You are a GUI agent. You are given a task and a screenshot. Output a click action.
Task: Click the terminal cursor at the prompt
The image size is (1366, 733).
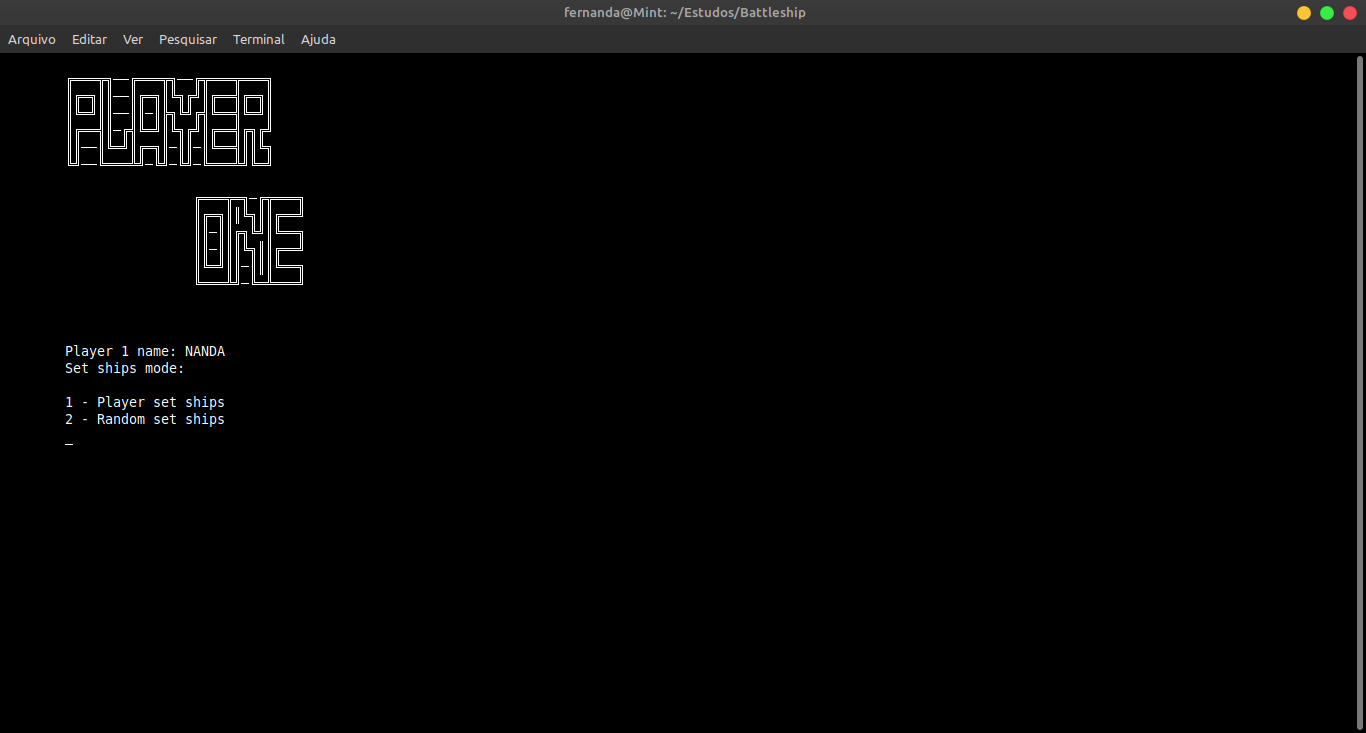click(x=68, y=442)
